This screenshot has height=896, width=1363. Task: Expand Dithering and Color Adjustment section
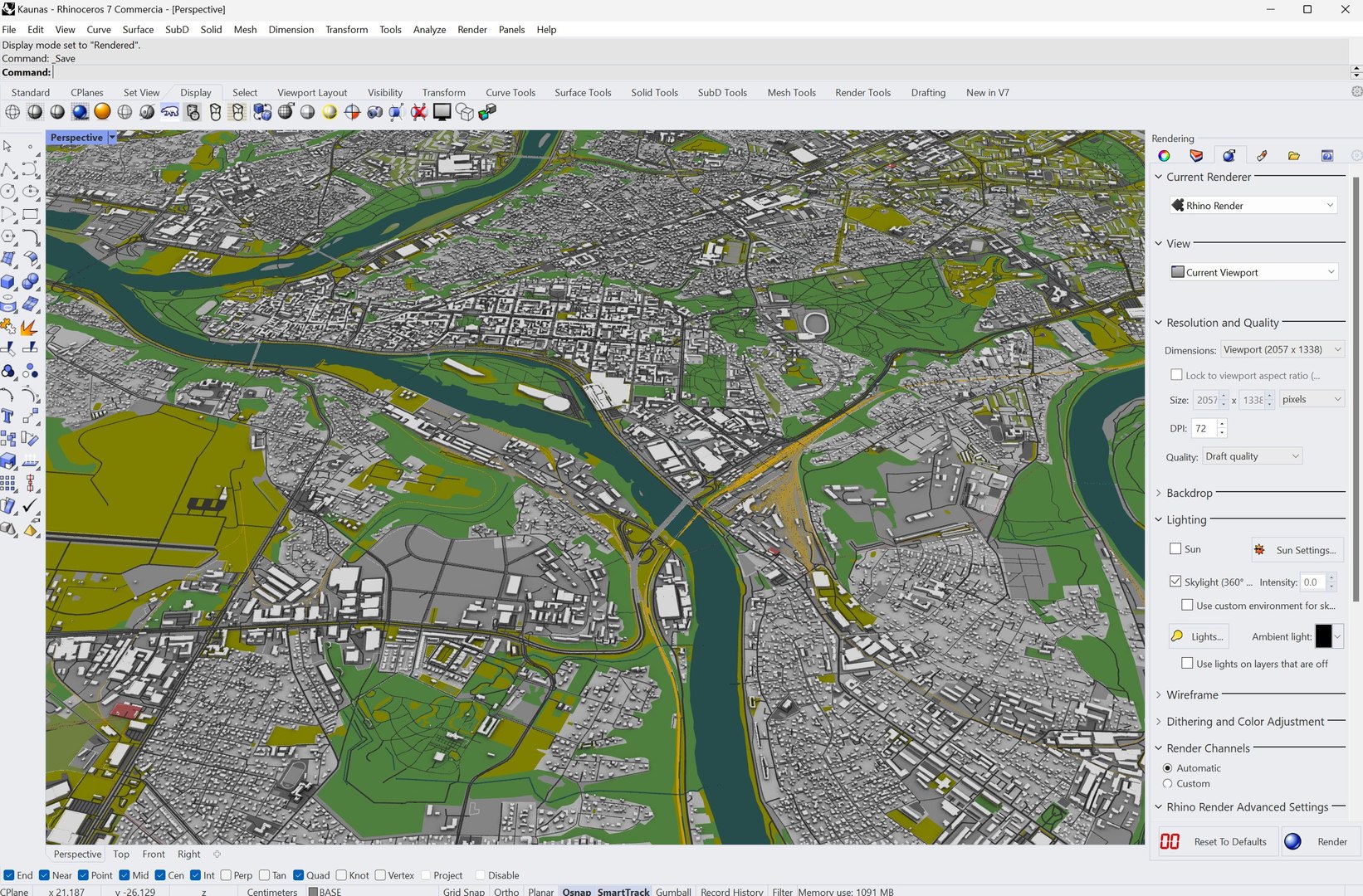coord(1159,722)
